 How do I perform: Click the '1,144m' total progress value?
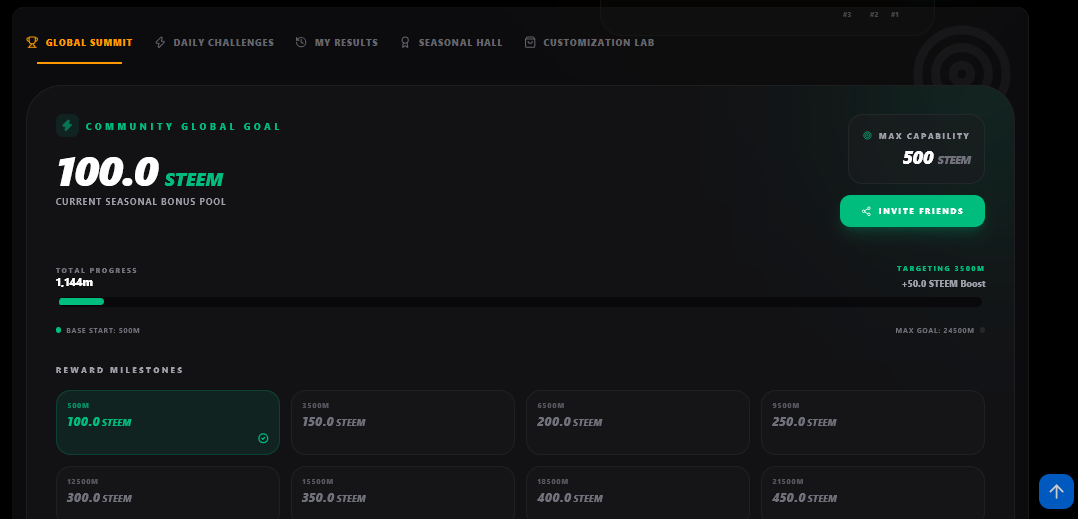(x=74, y=283)
